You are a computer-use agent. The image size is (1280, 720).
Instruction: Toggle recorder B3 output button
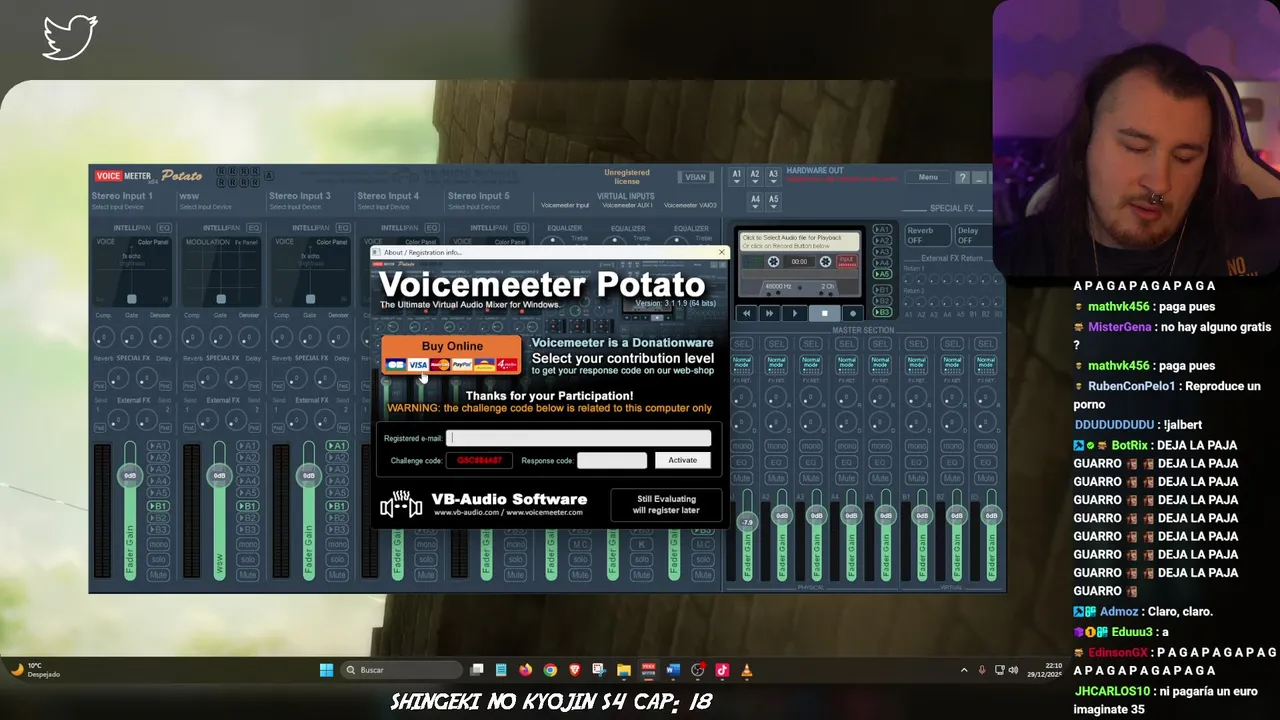[x=882, y=313]
